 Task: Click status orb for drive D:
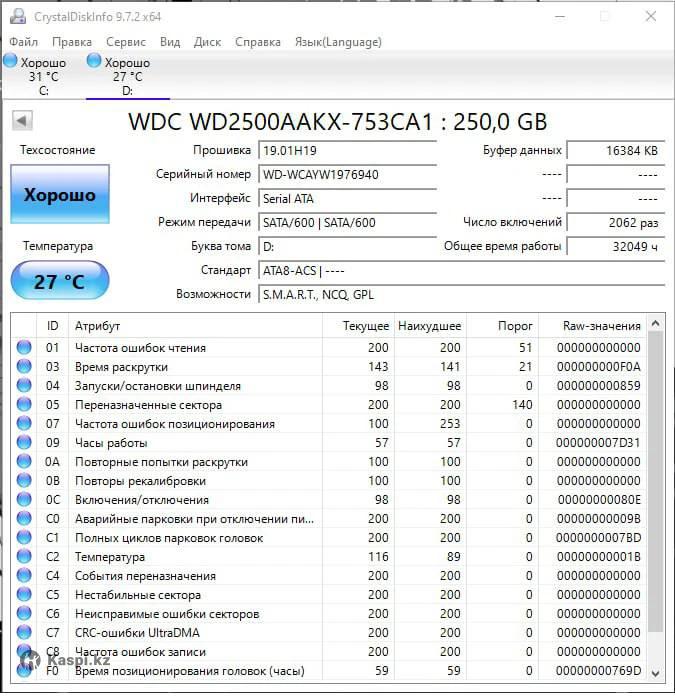(x=95, y=62)
